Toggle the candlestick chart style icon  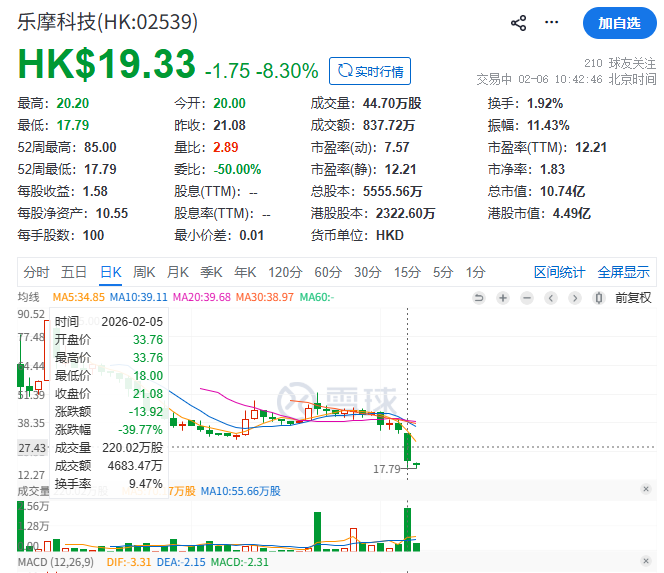click(598, 297)
